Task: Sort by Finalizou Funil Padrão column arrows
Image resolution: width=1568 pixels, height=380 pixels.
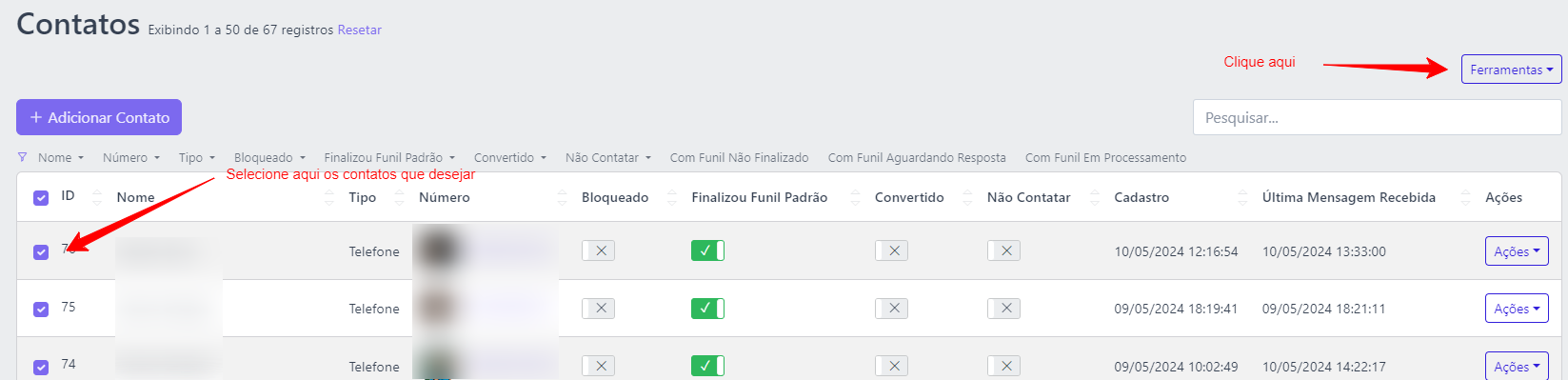Action: [x=855, y=197]
